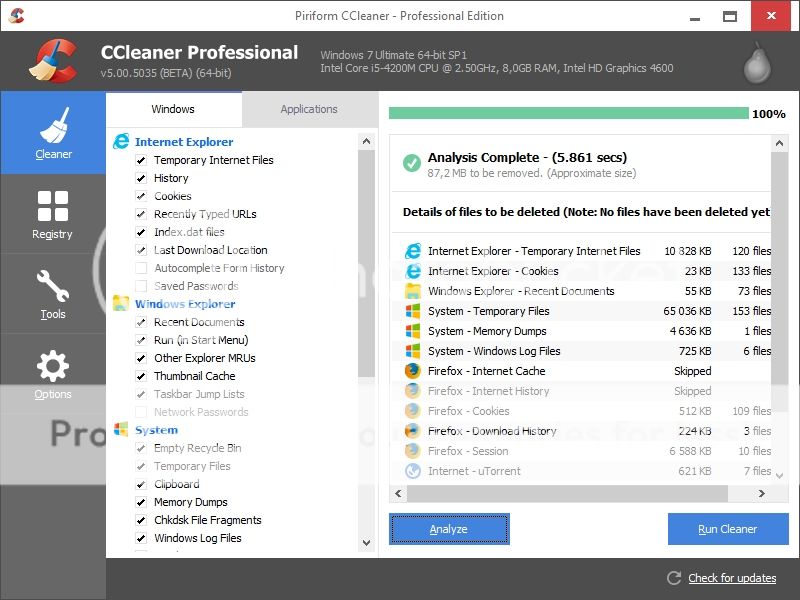Toggle the Recent Documents checkbox

point(141,322)
